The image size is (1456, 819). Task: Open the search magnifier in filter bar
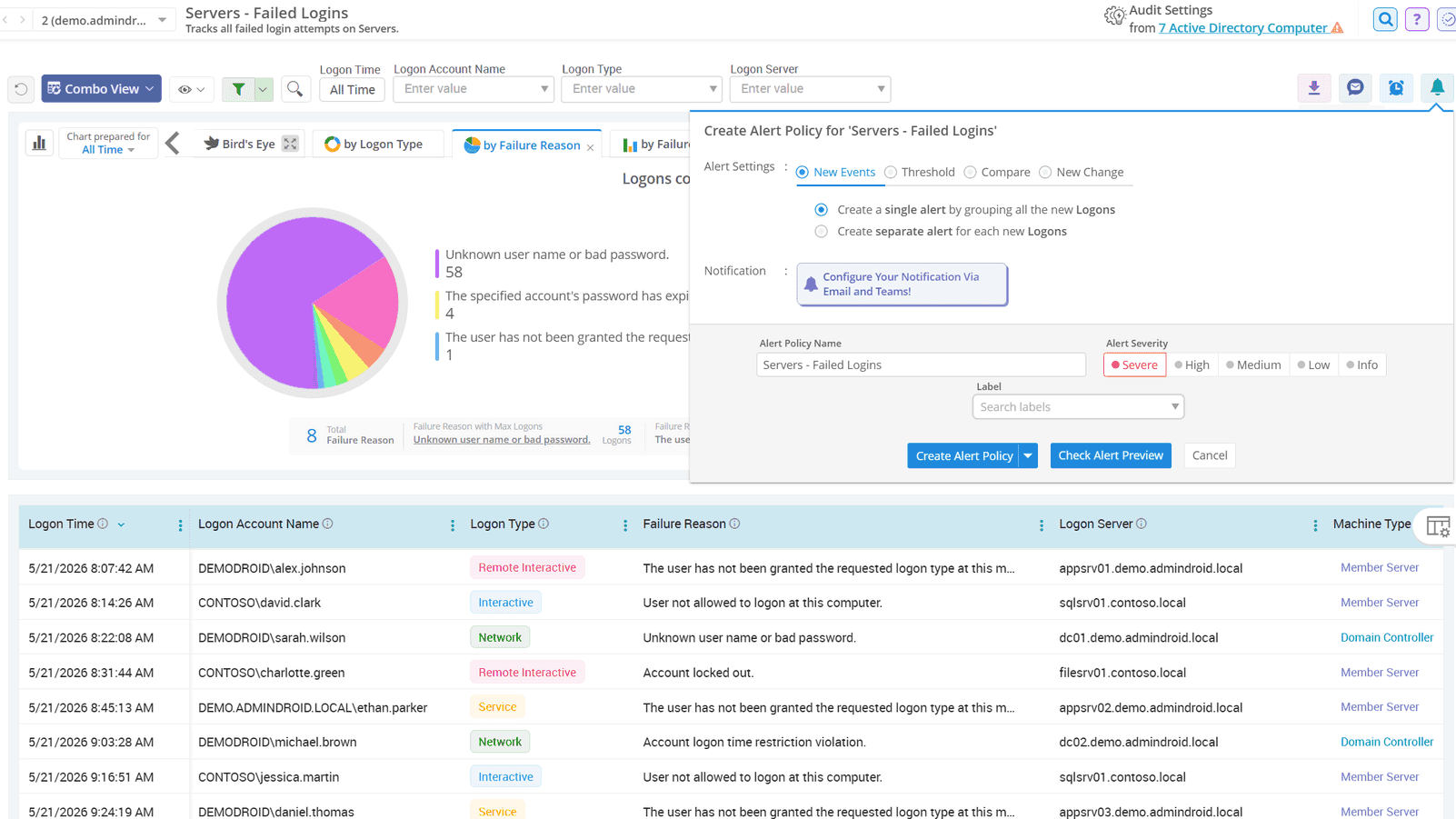pos(294,89)
